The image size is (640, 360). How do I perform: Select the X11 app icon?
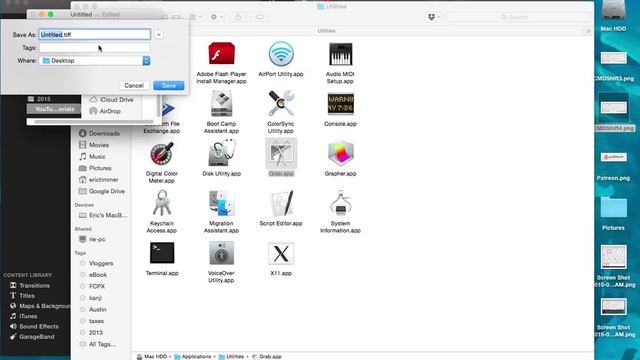pos(281,253)
